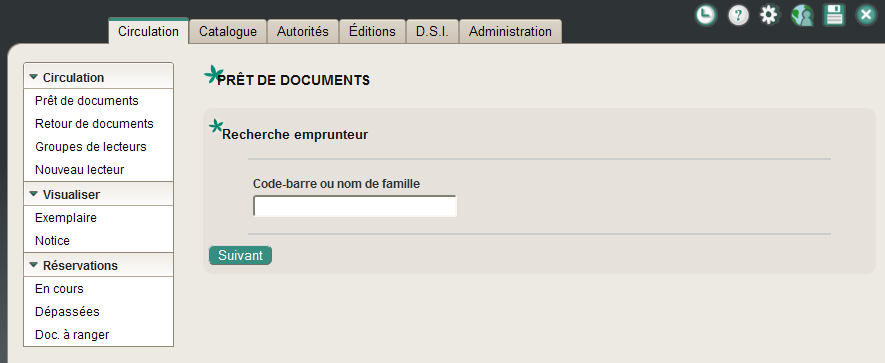Click the floppy disk save icon
The height and width of the screenshot is (363, 885).
[834, 15]
